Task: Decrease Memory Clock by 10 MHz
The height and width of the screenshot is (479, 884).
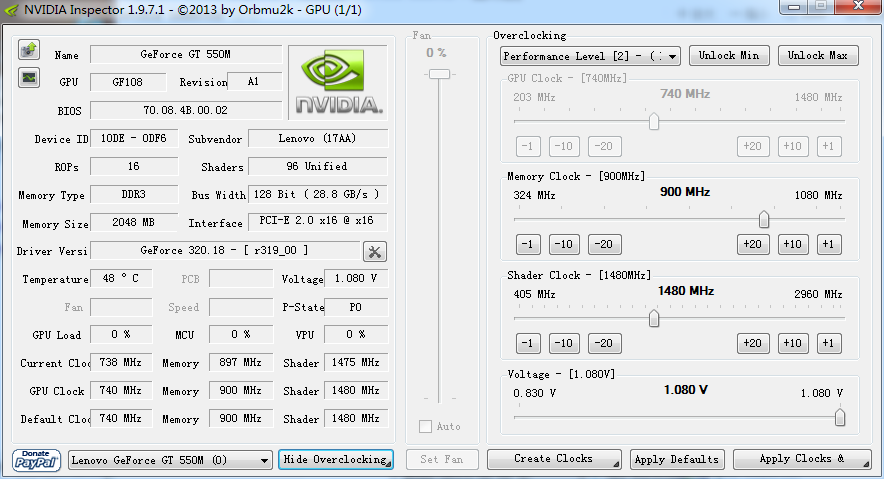Action: tap(565, 244)
